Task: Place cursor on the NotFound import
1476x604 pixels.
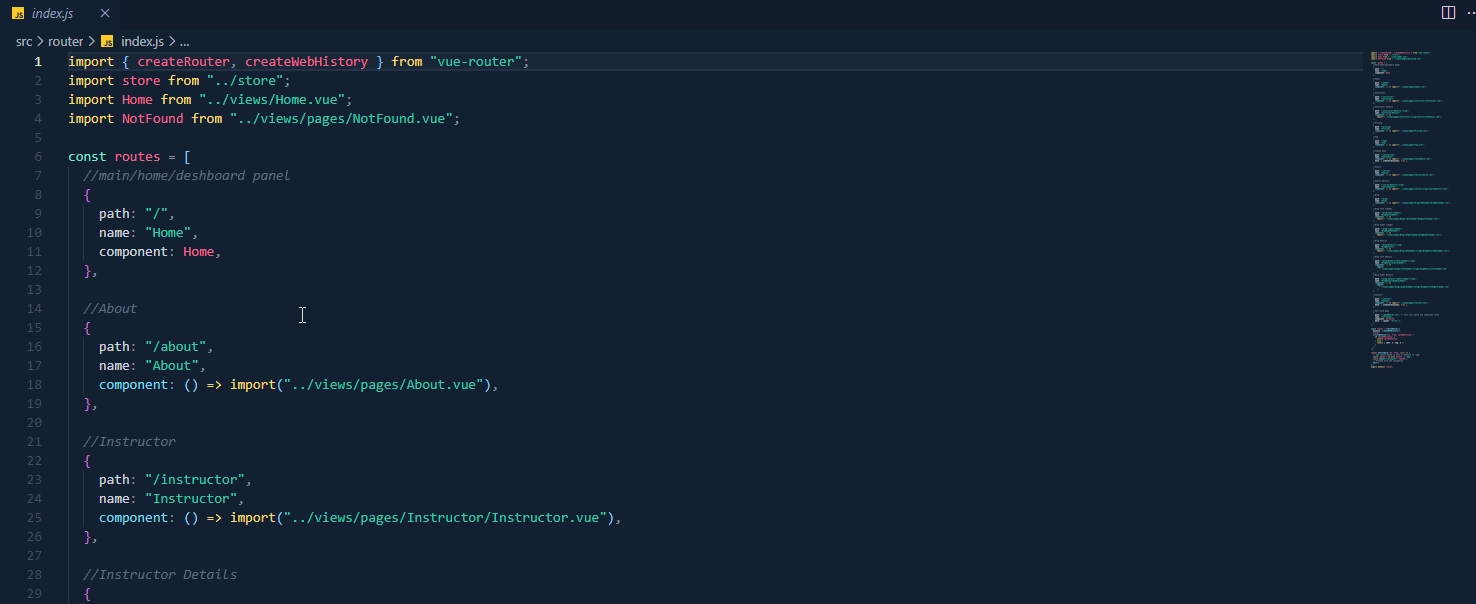Action: 152,118
